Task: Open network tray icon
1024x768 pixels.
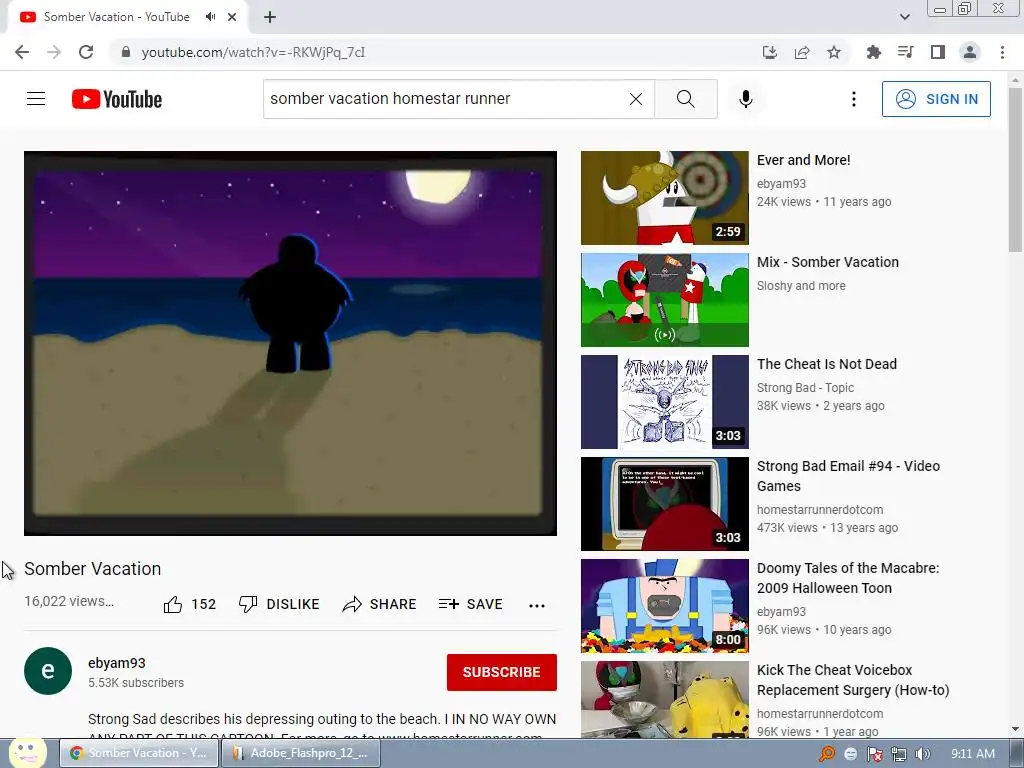Action: click(x=899, y=754)
